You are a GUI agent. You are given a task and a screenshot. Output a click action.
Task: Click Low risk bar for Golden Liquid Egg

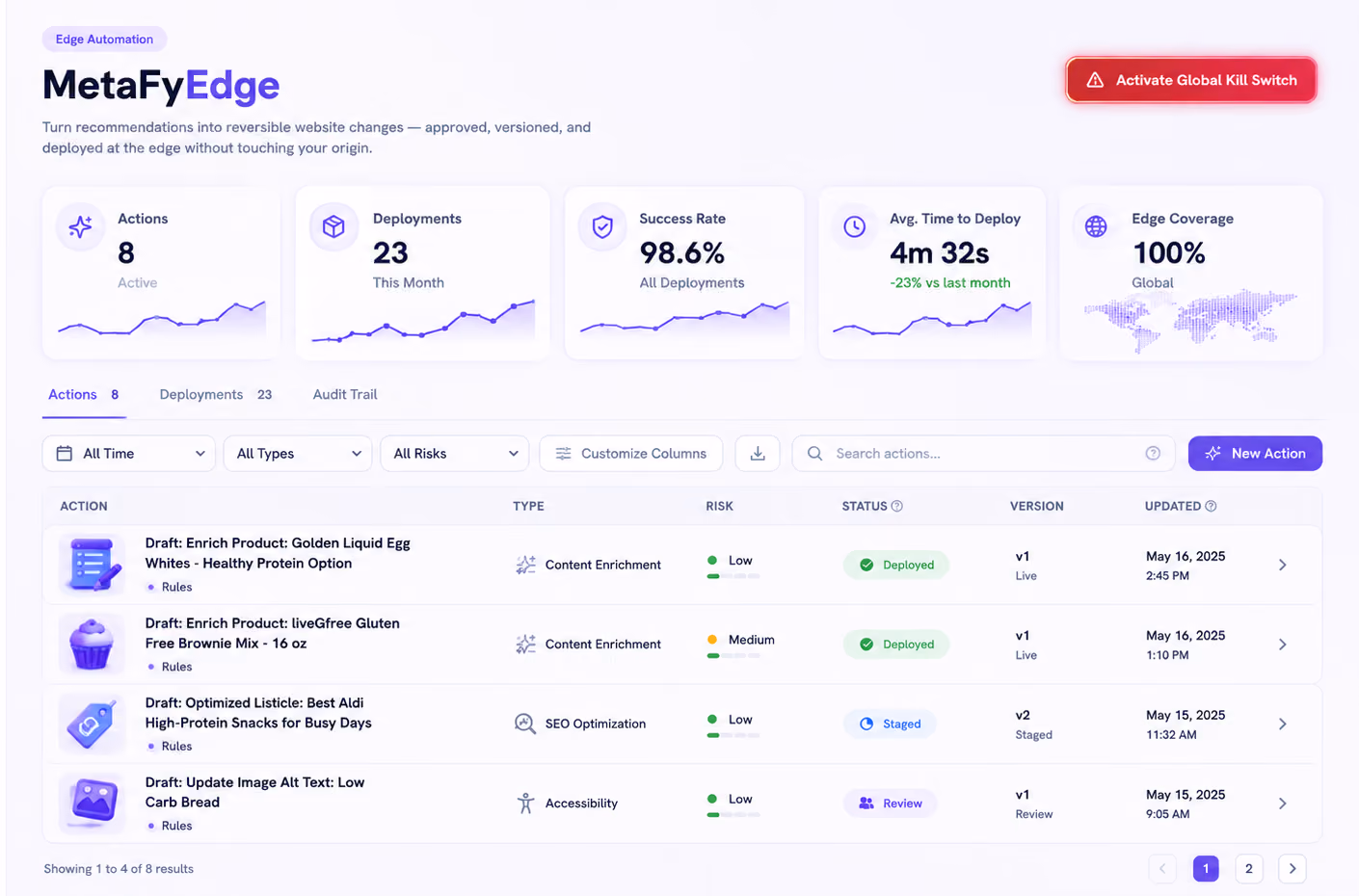pyautogui.click(x=733, y=576)
